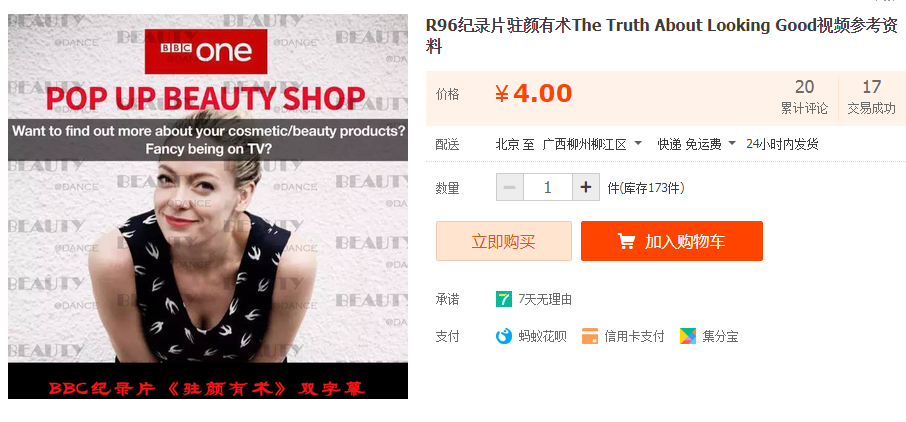Open the 累计评论 20 reviews count

(804, 97)
